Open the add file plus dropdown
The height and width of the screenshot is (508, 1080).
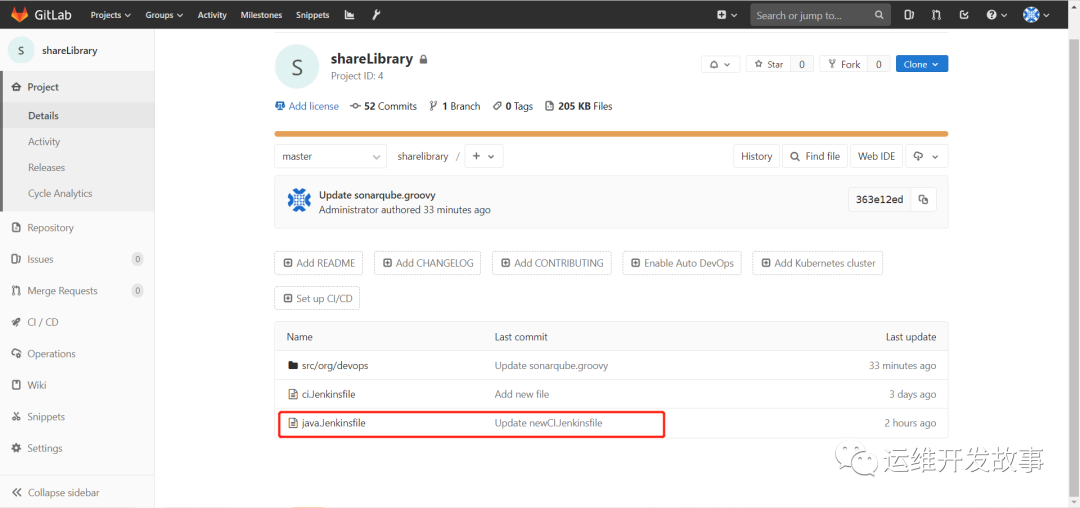pos(484,156)
